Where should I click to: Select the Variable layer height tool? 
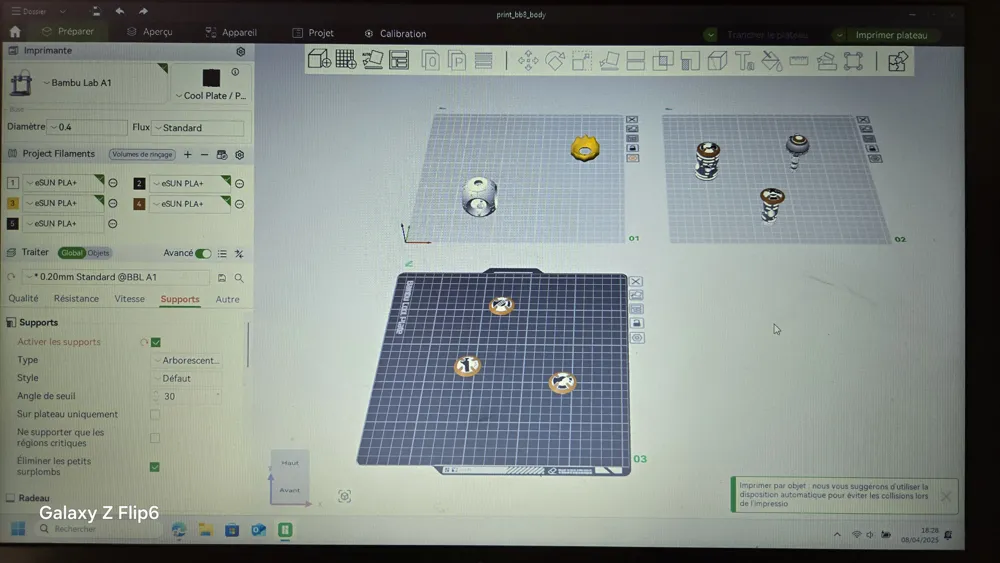(483, 61)
